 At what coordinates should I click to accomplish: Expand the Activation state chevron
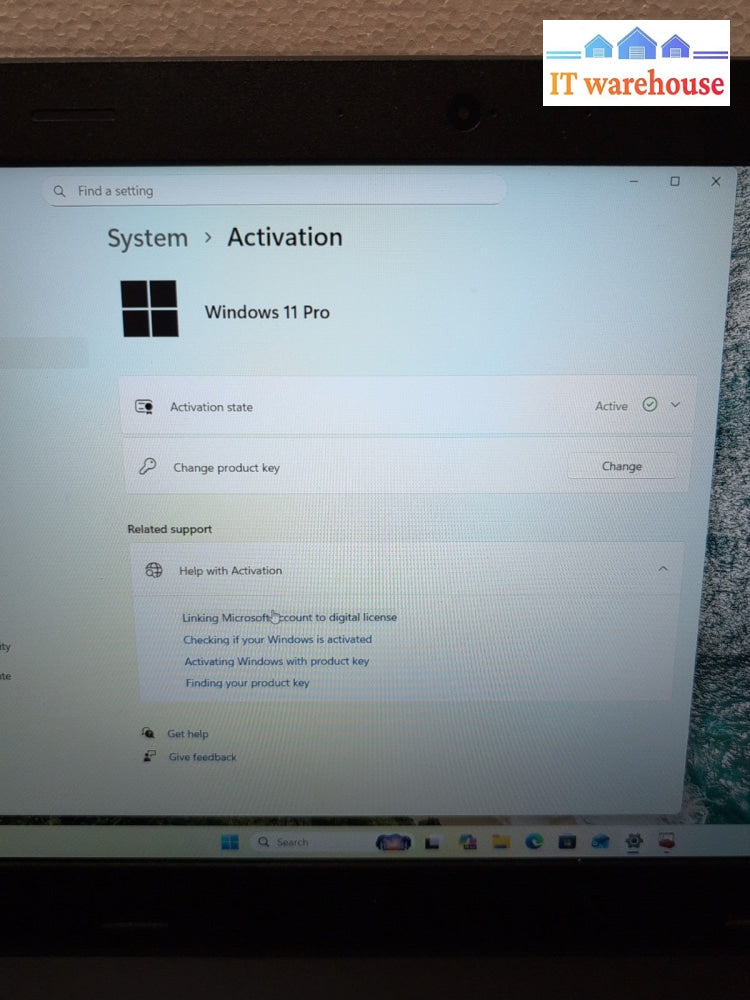click(x=675, y=404)
